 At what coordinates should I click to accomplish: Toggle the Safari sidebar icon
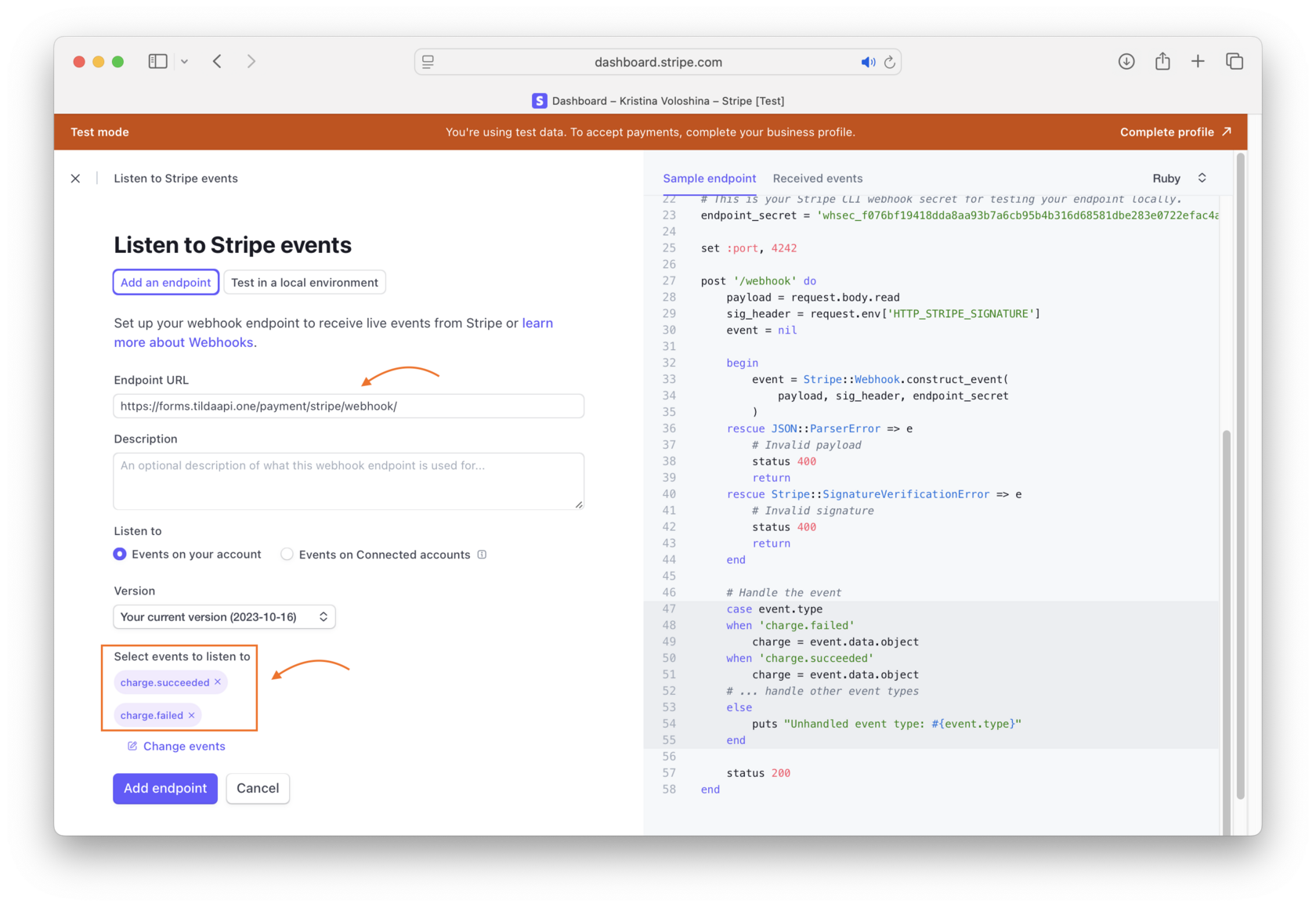tap(157, 61)
